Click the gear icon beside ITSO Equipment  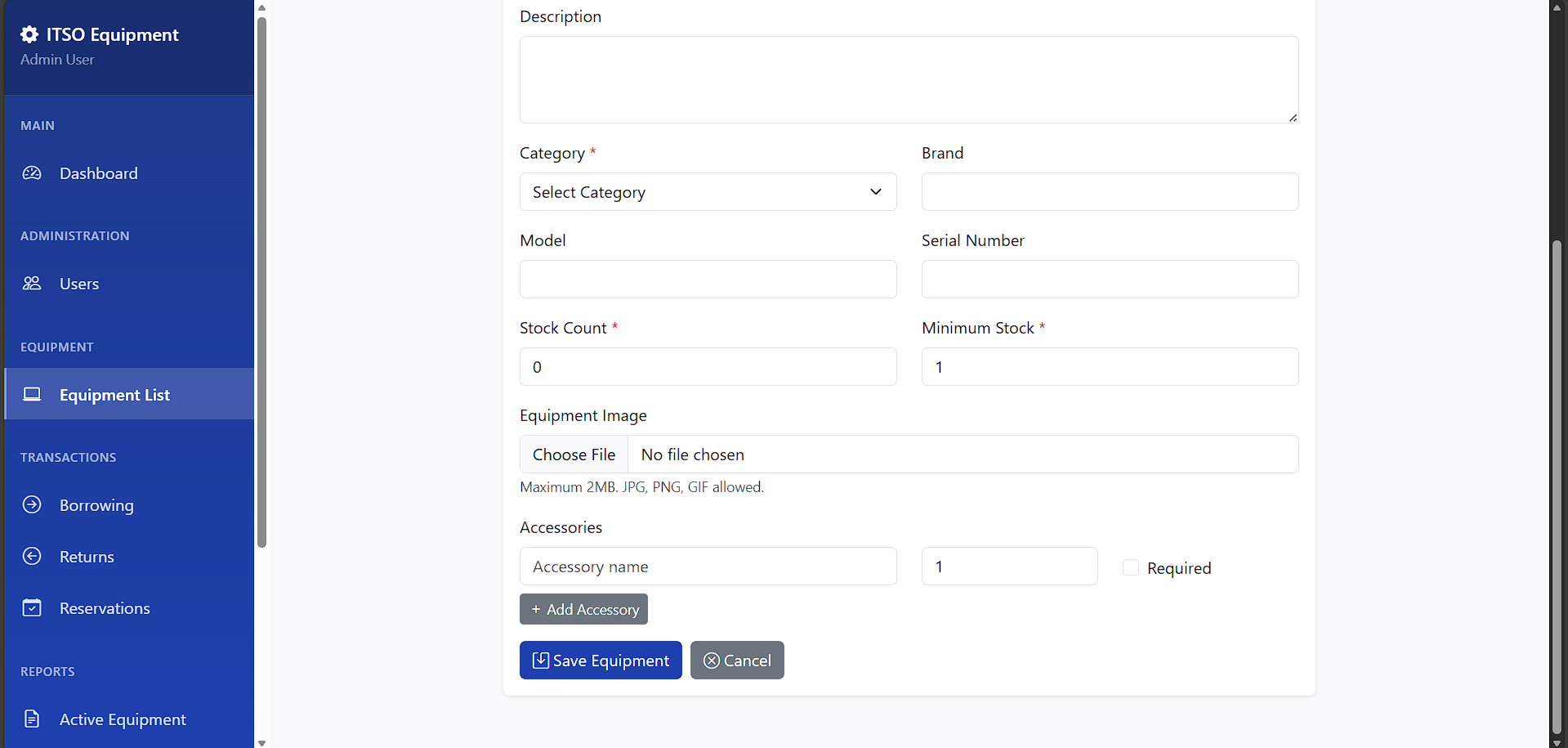tap(29, 34)
